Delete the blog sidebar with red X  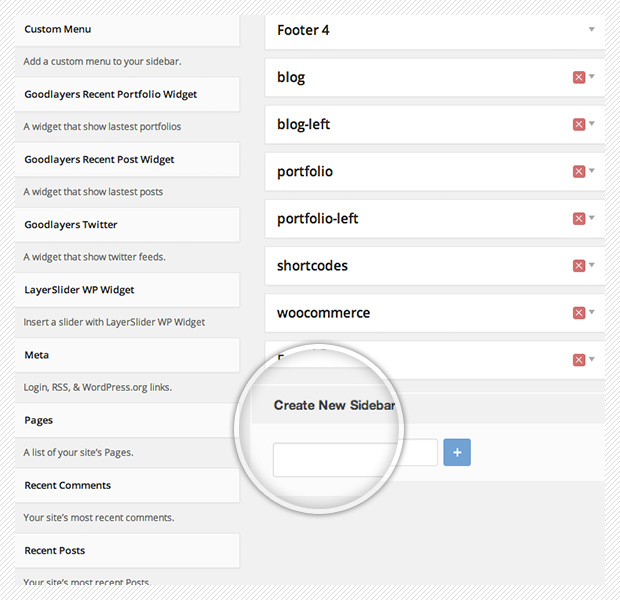(579, 77)
